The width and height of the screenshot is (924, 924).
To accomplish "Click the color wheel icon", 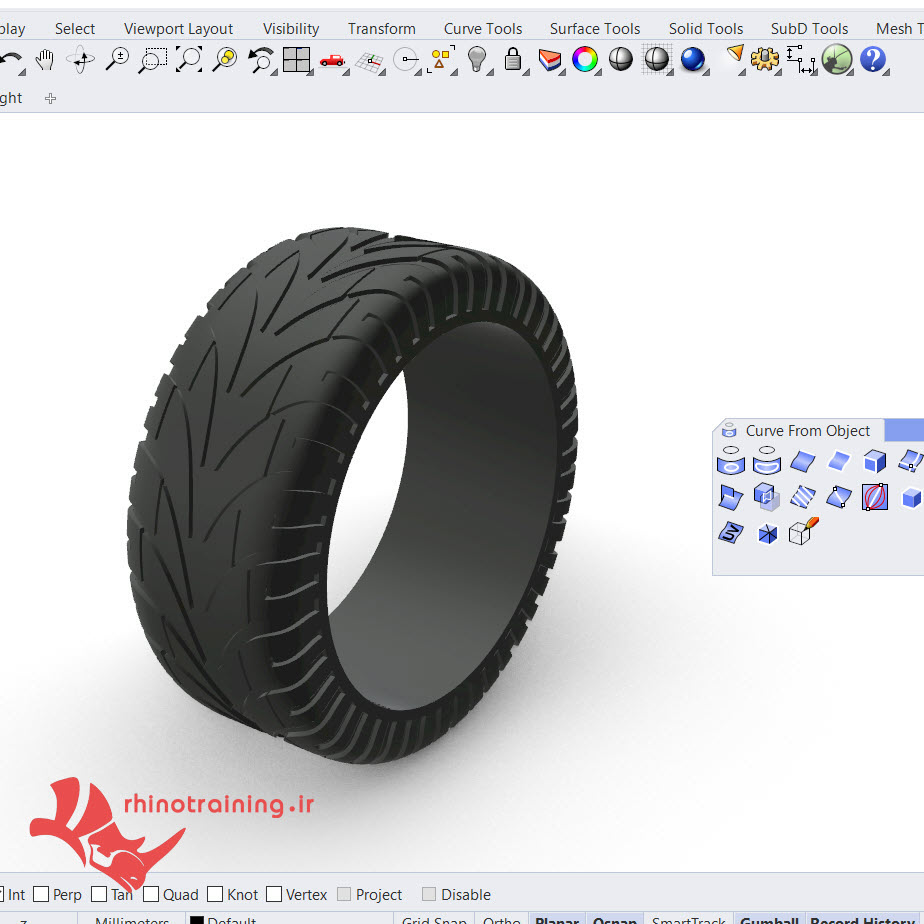I will click(585, 61).
